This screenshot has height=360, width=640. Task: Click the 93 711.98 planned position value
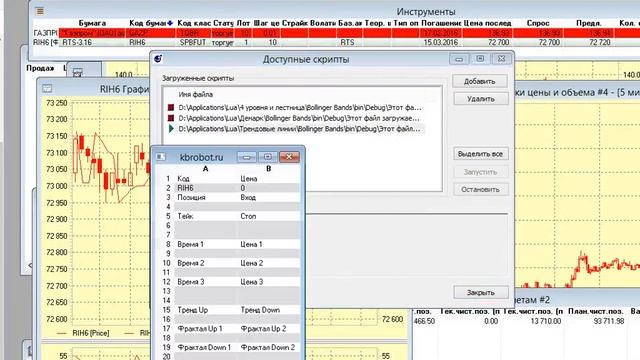pos(609,321)
